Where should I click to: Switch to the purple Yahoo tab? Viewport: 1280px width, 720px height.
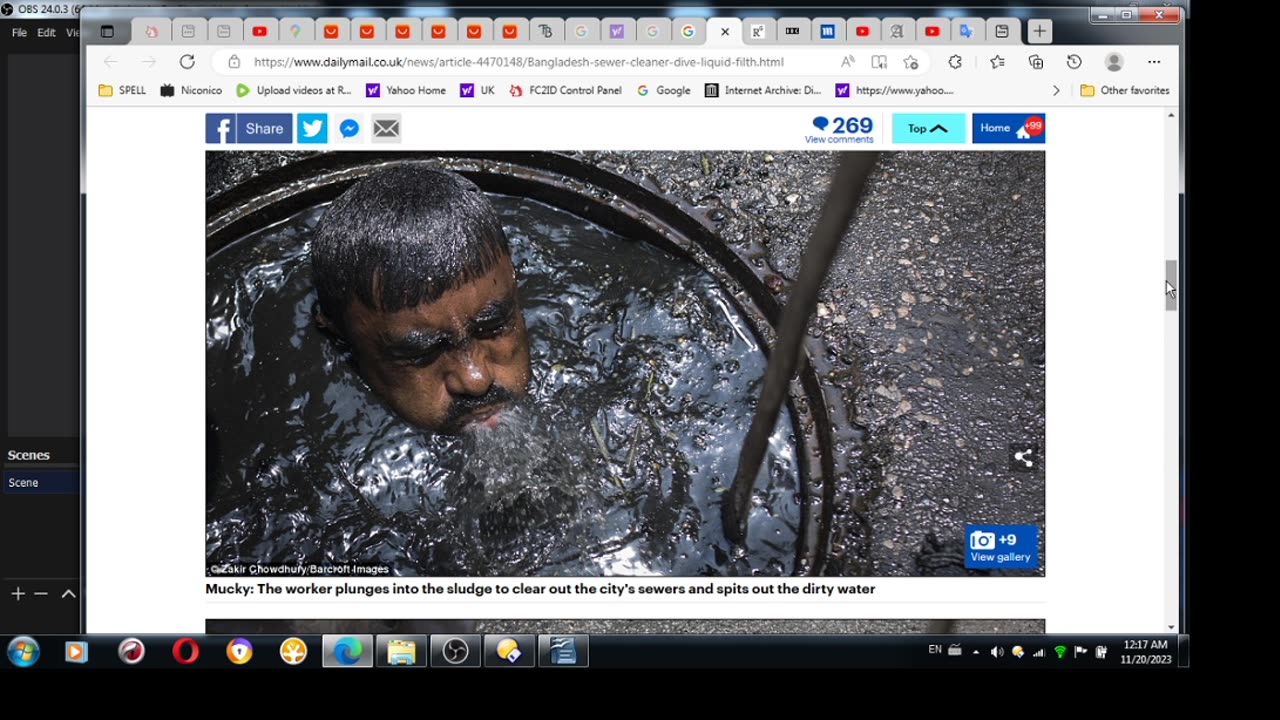click(616, 31)
